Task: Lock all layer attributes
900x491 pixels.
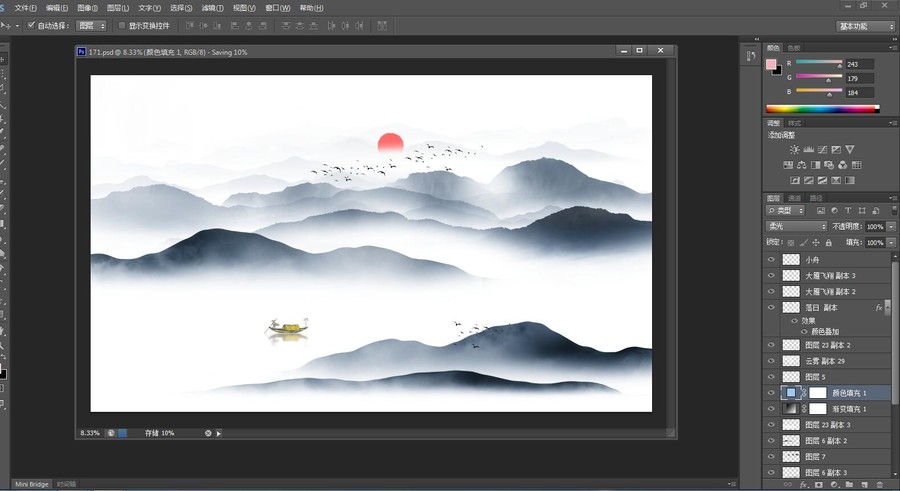Action: [828, 243]
